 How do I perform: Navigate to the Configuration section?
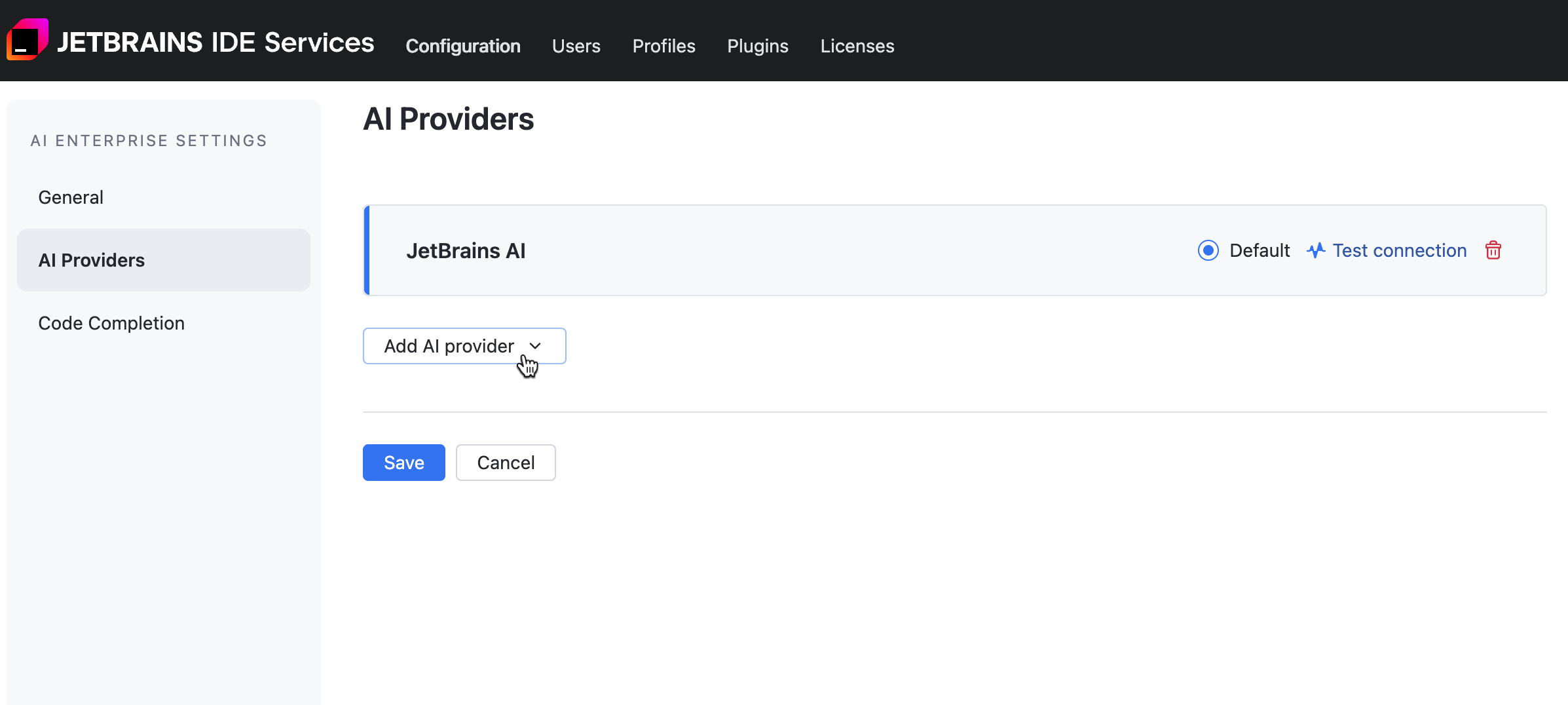462,46
